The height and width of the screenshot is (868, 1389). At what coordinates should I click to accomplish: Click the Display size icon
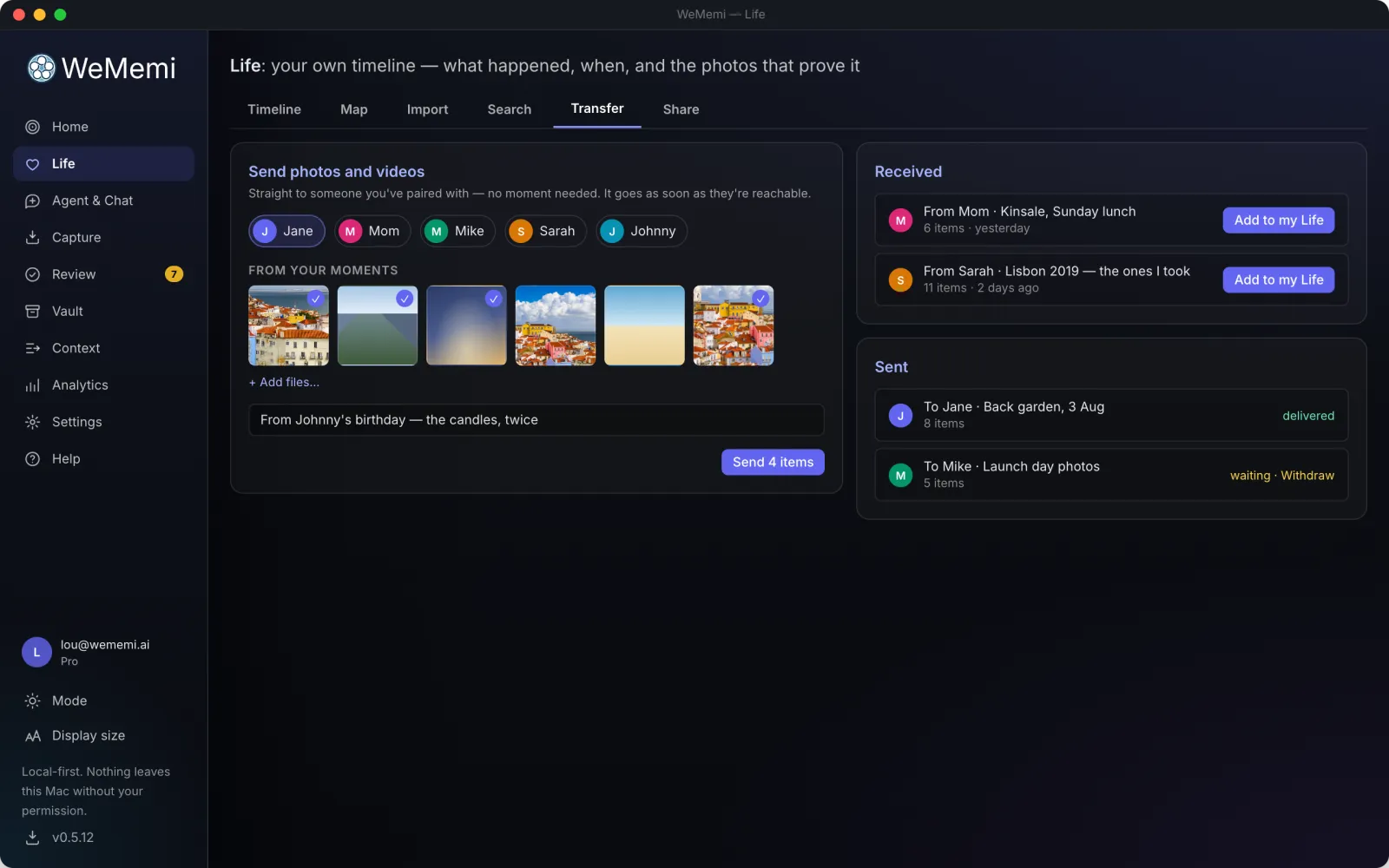click(x=32, y=736)
